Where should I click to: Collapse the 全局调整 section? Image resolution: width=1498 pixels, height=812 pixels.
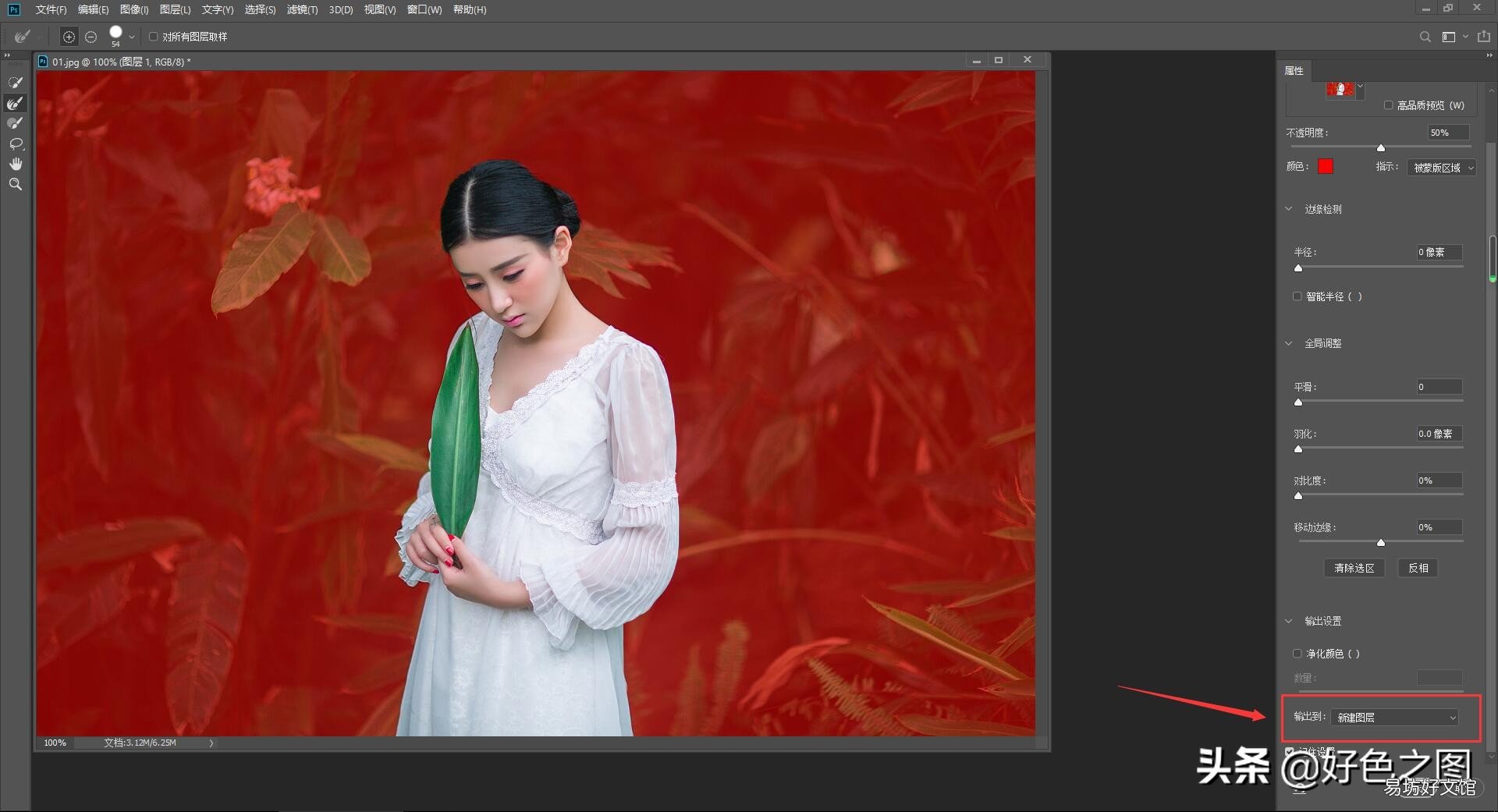tap(1289, 343)
